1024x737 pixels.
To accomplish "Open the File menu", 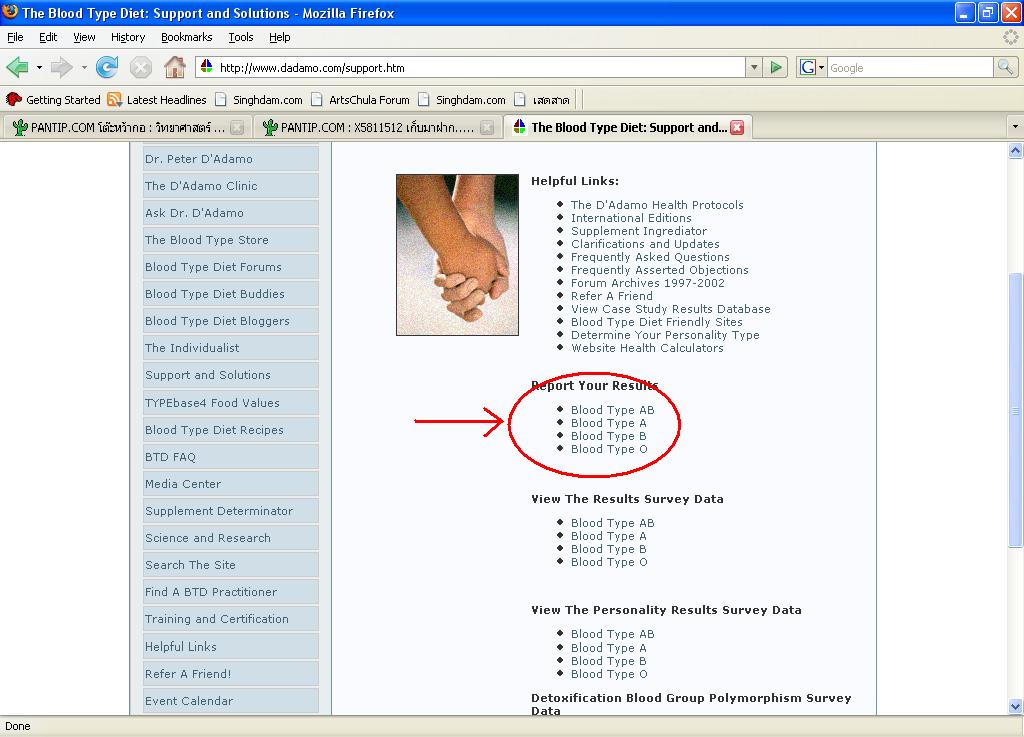I will (x=15, y=37).
